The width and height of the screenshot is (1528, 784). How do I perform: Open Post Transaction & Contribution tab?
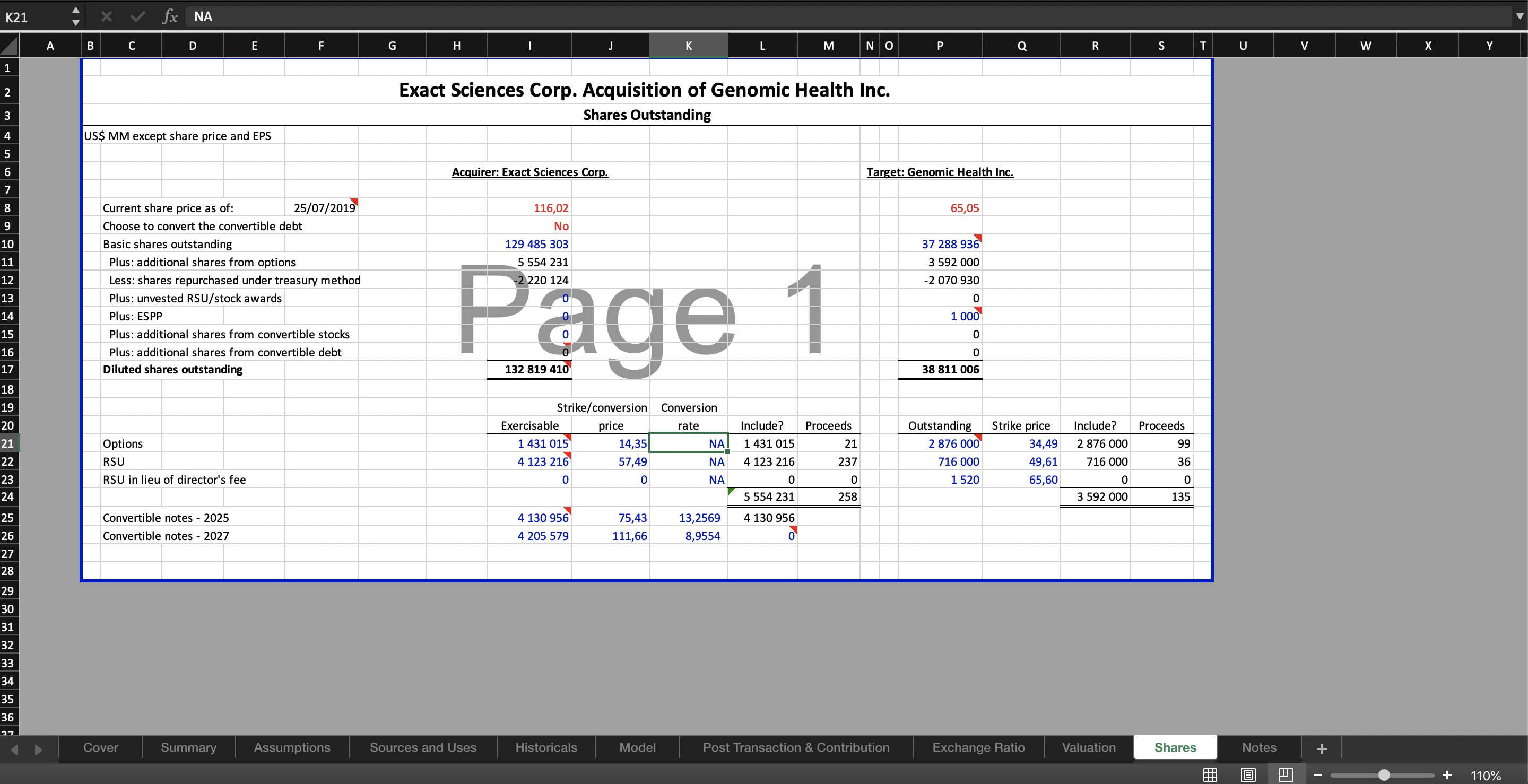(x=796, y=747)
